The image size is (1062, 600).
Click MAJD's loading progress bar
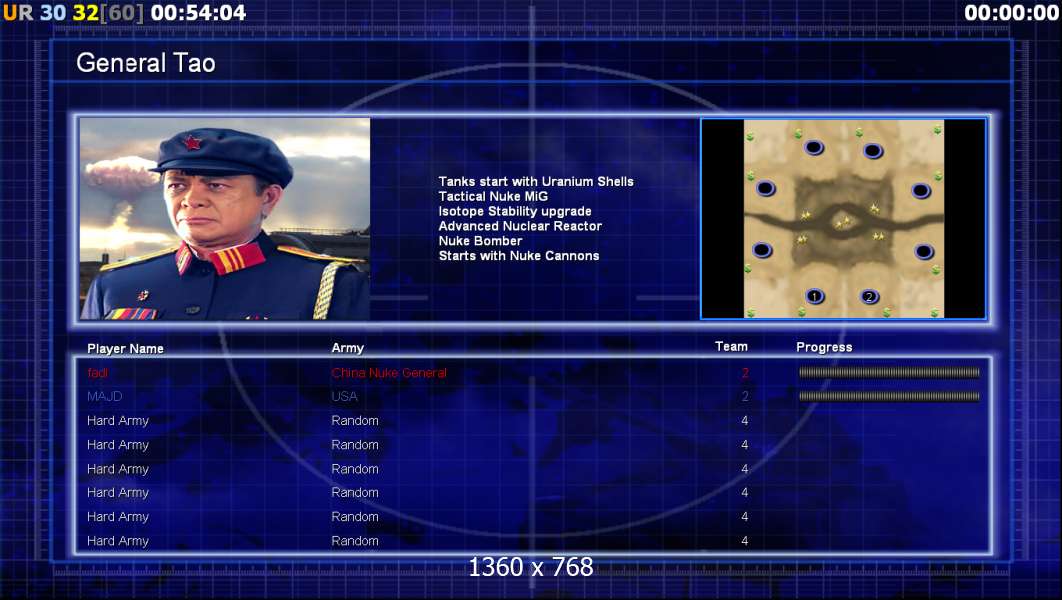click(x=889, y=396)
